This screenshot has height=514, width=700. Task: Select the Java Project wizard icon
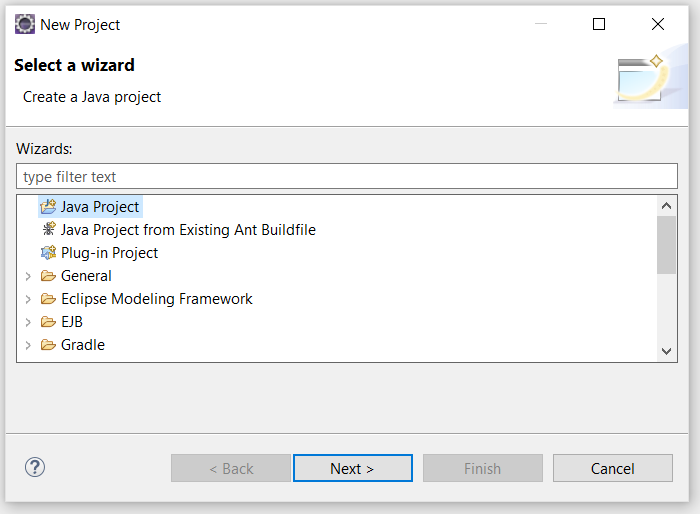point(48,206)
